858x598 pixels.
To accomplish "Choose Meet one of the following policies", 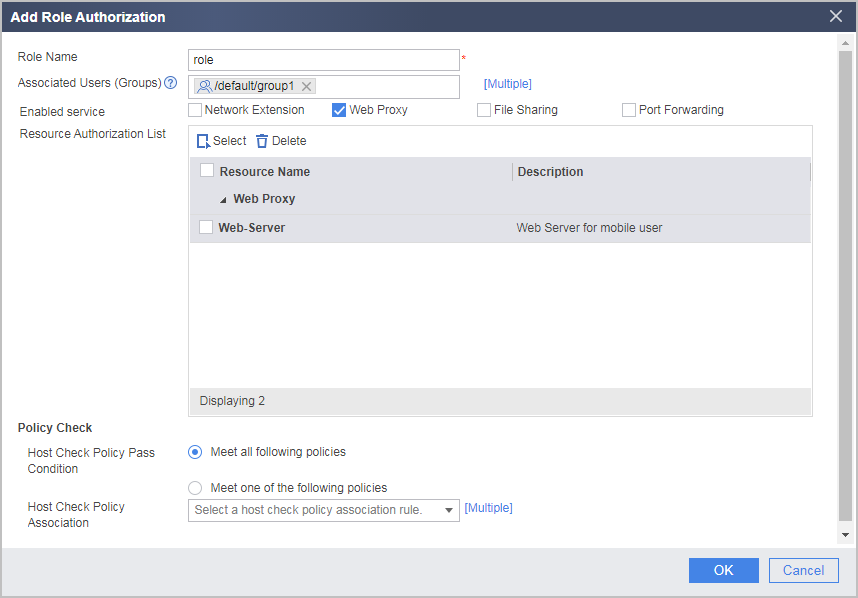I will pyautogui.click(x=195, y=487).
